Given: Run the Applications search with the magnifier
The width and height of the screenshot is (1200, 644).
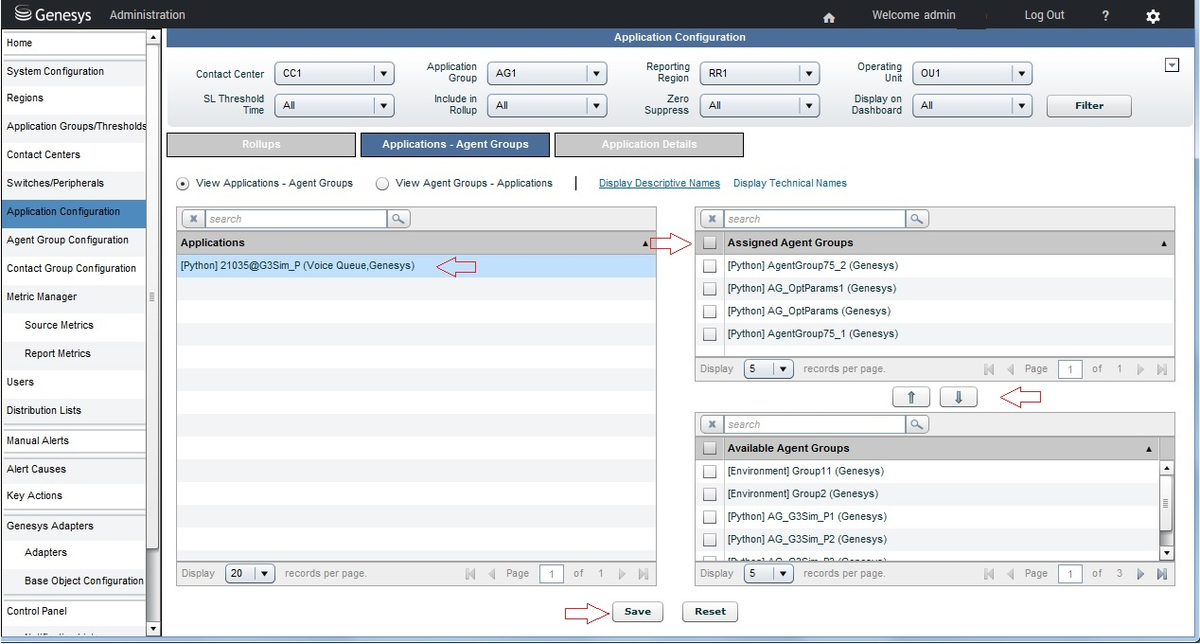Looking at the screenshot, I should 398,219.
